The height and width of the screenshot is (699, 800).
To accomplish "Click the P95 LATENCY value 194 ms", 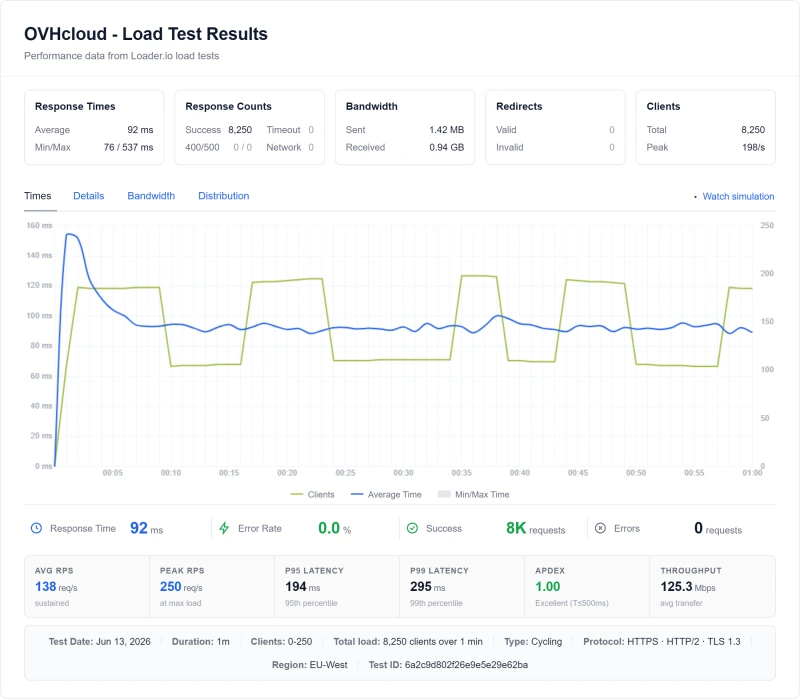I will [303, 587].
